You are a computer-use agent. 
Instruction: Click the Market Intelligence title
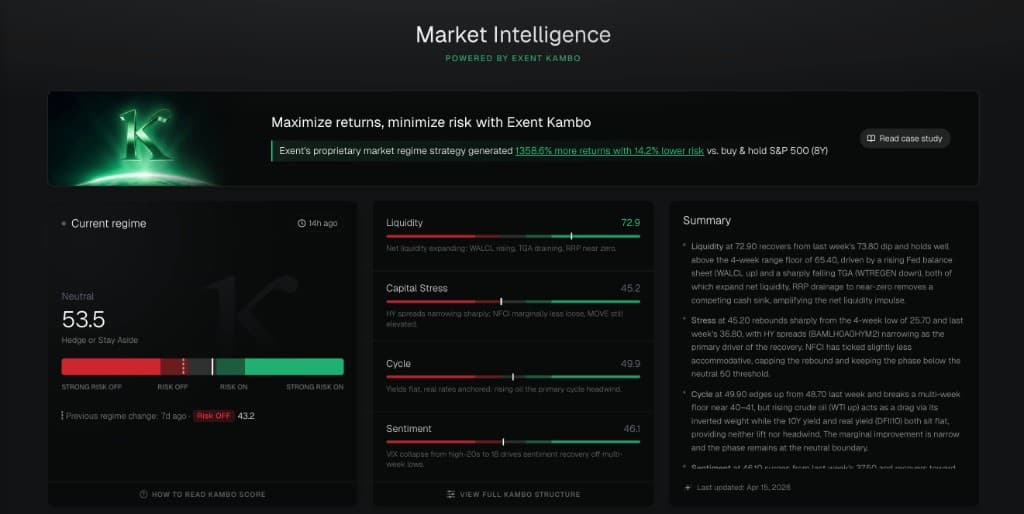(513, 35)
